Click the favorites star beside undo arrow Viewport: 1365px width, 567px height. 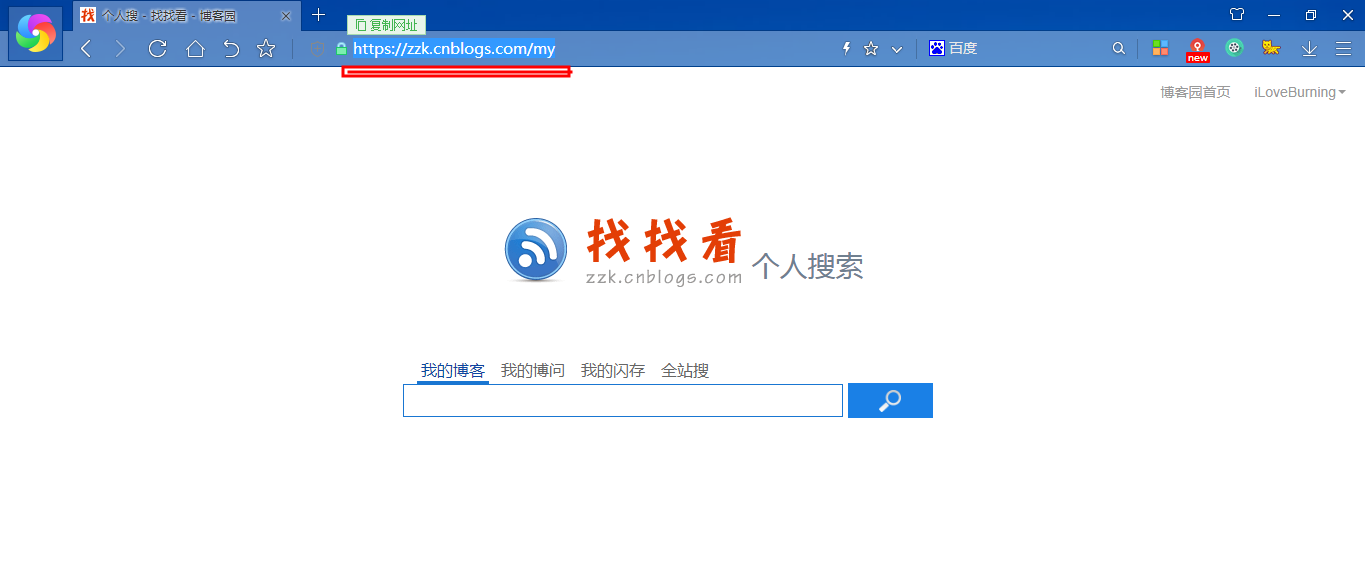(266, 49)
